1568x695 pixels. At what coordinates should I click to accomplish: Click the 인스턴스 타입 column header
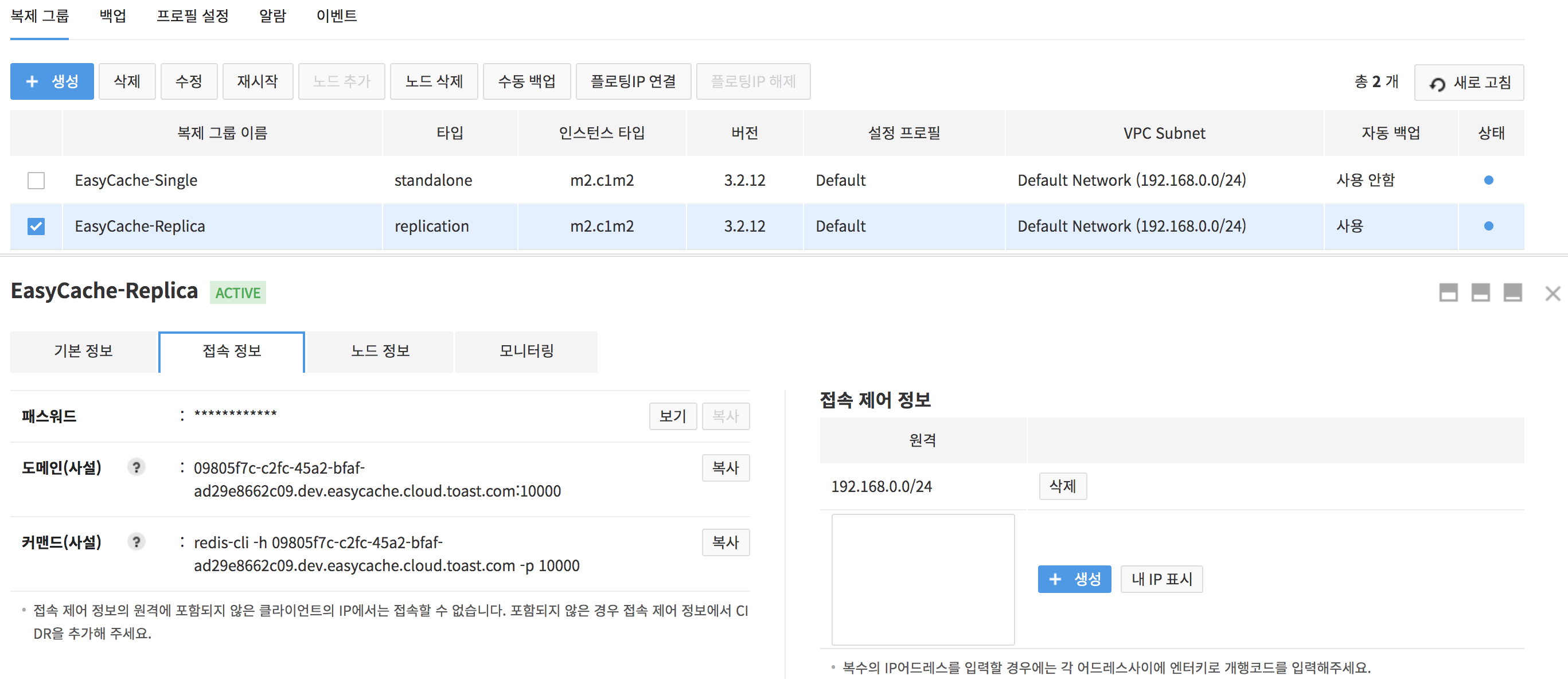(x=602, y=133)
